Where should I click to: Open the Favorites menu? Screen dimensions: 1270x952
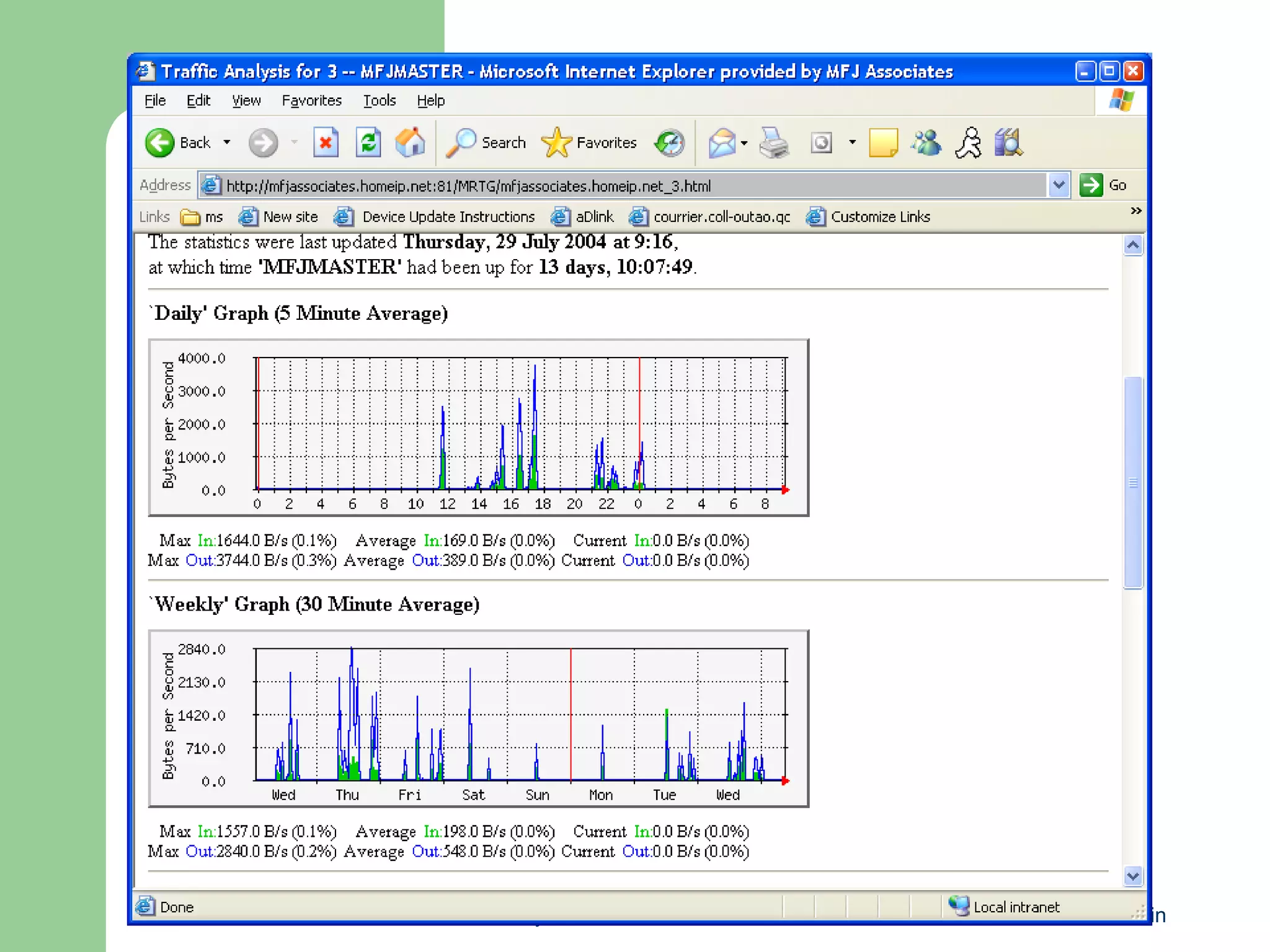[312, 100]
